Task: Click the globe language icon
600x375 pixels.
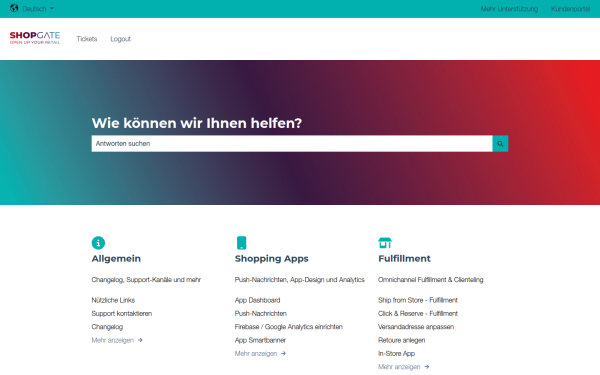Action: click(14, 8)
